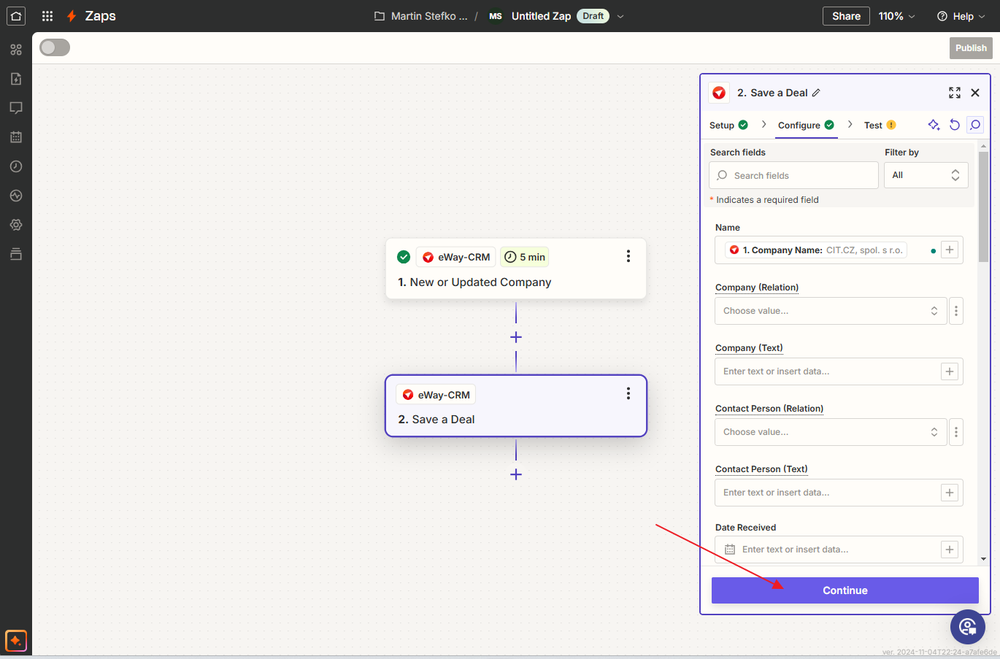
Task: Expand the Untitled Zap title chevron
Action: (x=620, y=17)
